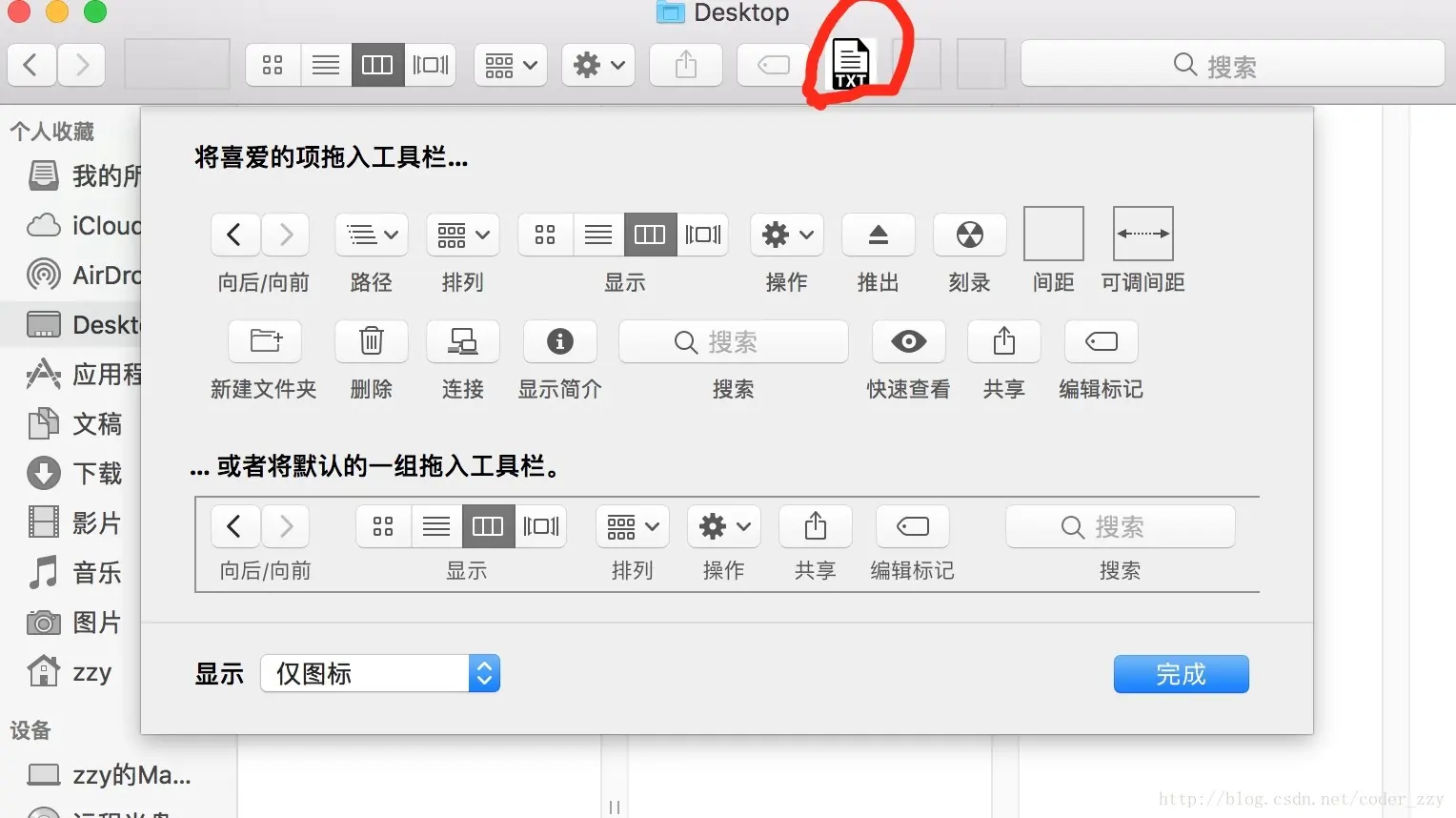Viewport: 1456px width, 818px height.
Task: Select the 共享 (Share) icon in the dialog
Action: point(1003,341)
